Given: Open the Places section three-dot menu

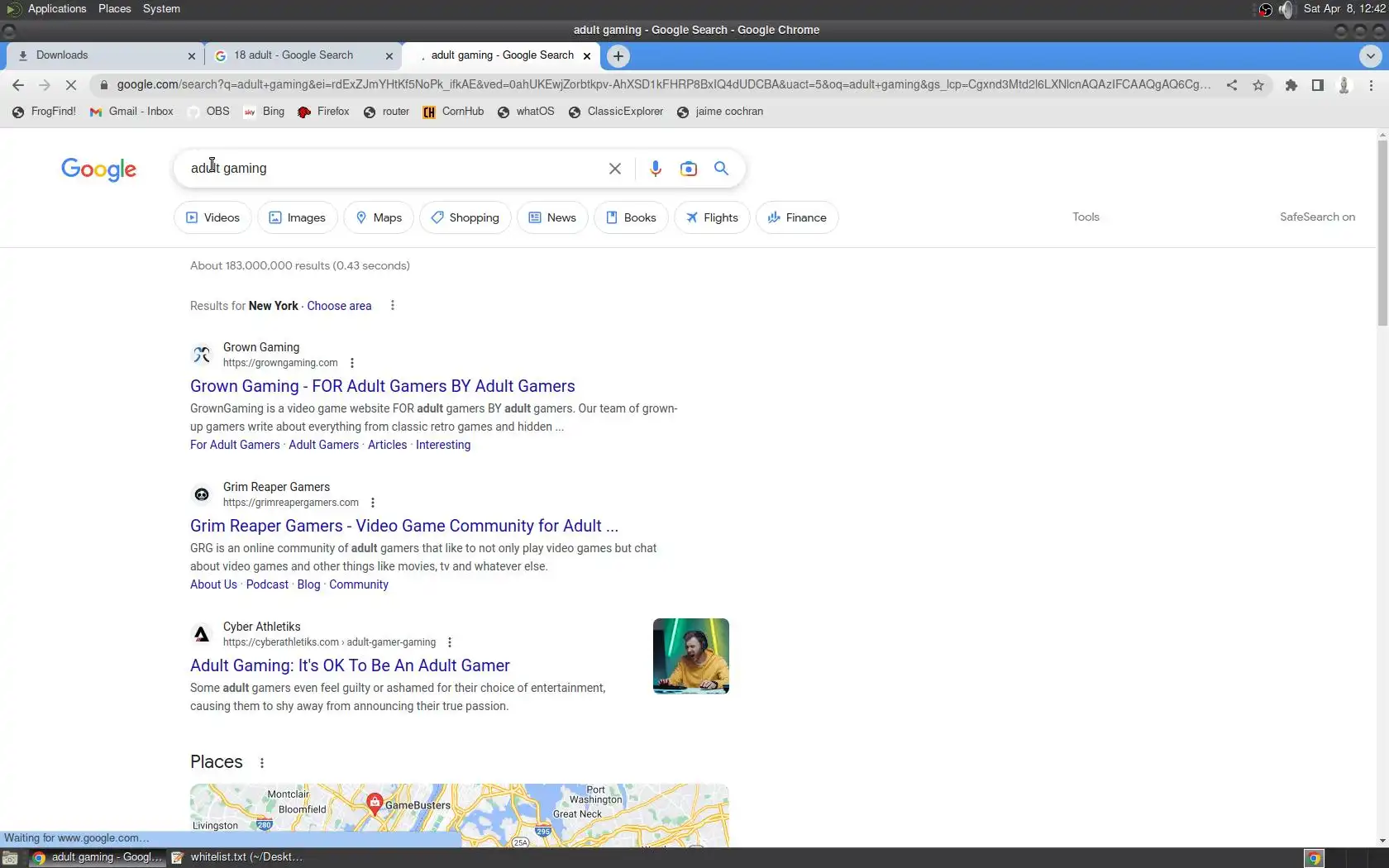Looking at the screenshot, I should [x=262, y=763].
